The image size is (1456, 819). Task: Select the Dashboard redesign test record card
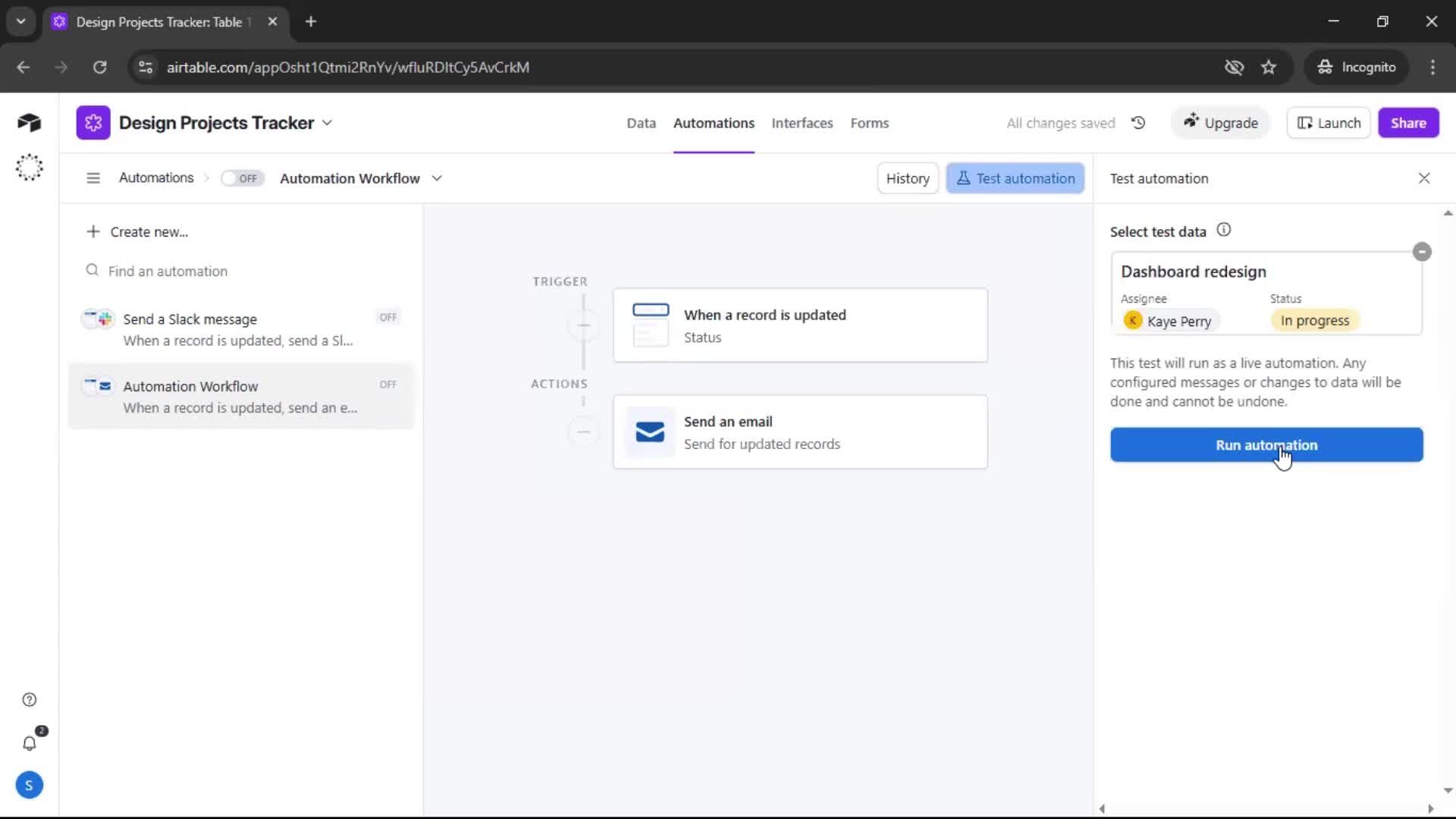pos(1266,293)
